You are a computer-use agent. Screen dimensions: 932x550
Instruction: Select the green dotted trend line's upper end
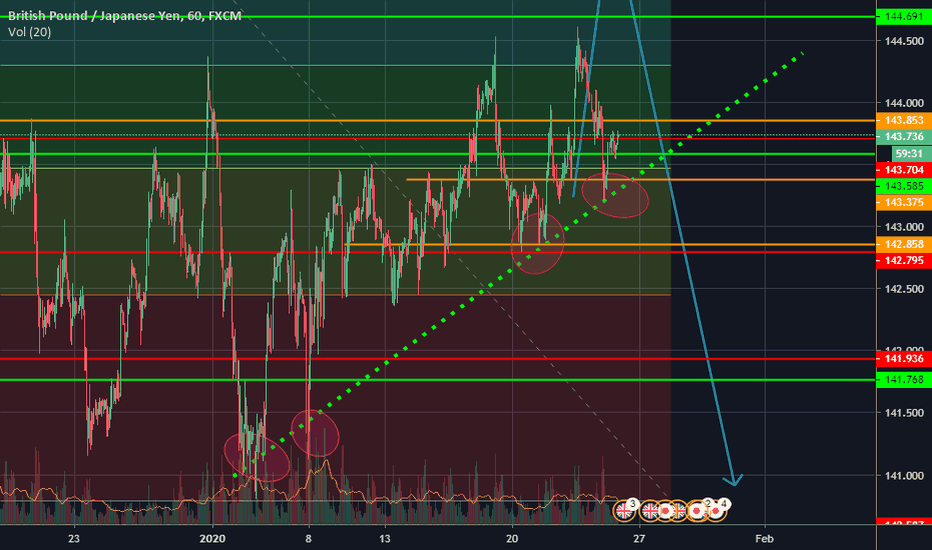[x=800, y=54]
